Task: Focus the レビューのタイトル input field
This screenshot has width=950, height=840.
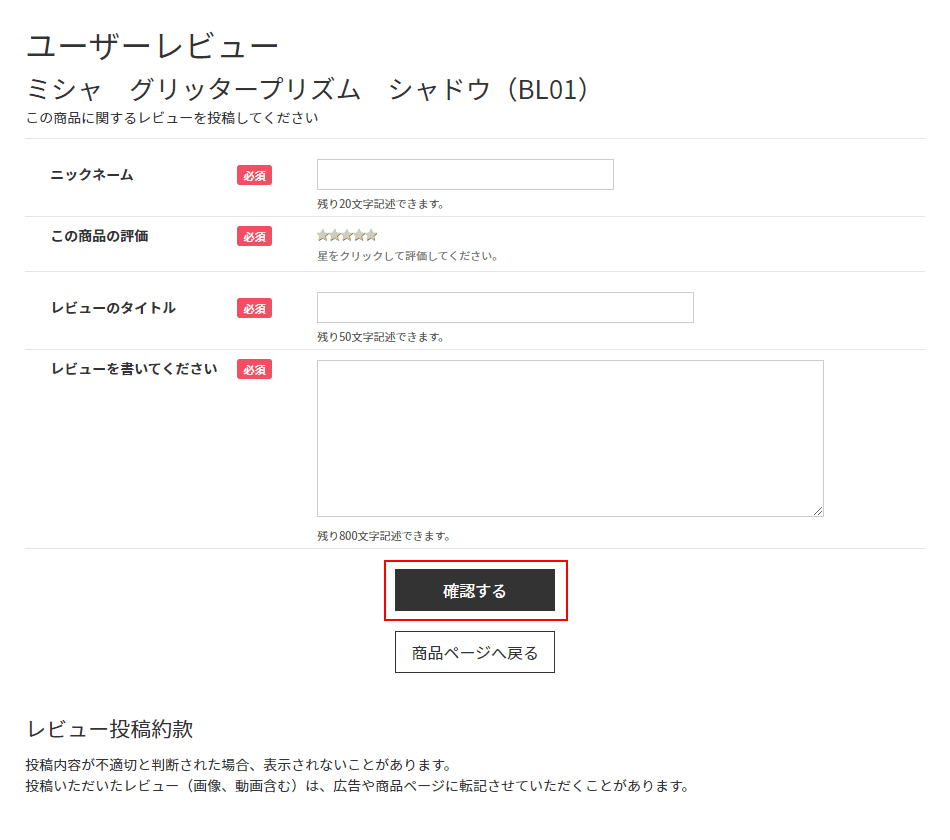Action: tap(505, 307)
